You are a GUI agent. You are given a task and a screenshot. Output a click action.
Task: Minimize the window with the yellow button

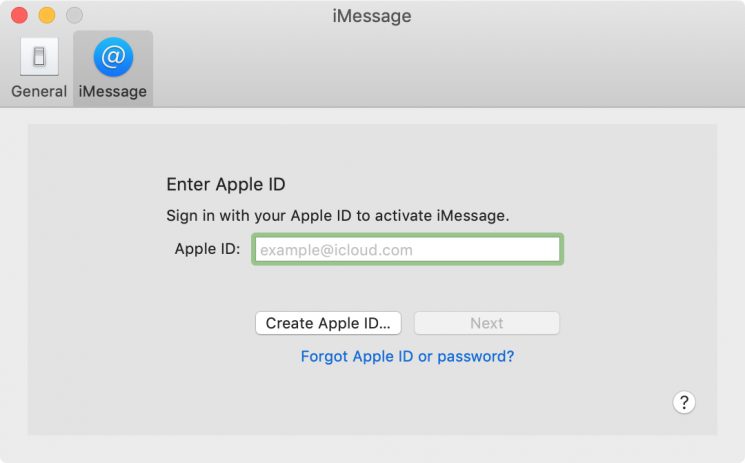click(x=47, y=16)
